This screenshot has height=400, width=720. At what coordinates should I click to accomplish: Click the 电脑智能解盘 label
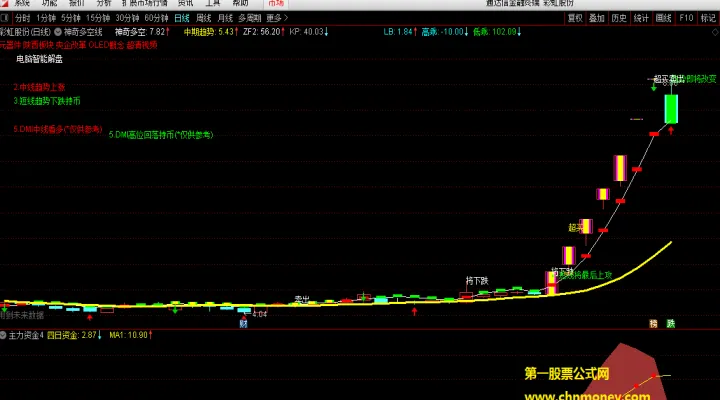tap(39, 59)
